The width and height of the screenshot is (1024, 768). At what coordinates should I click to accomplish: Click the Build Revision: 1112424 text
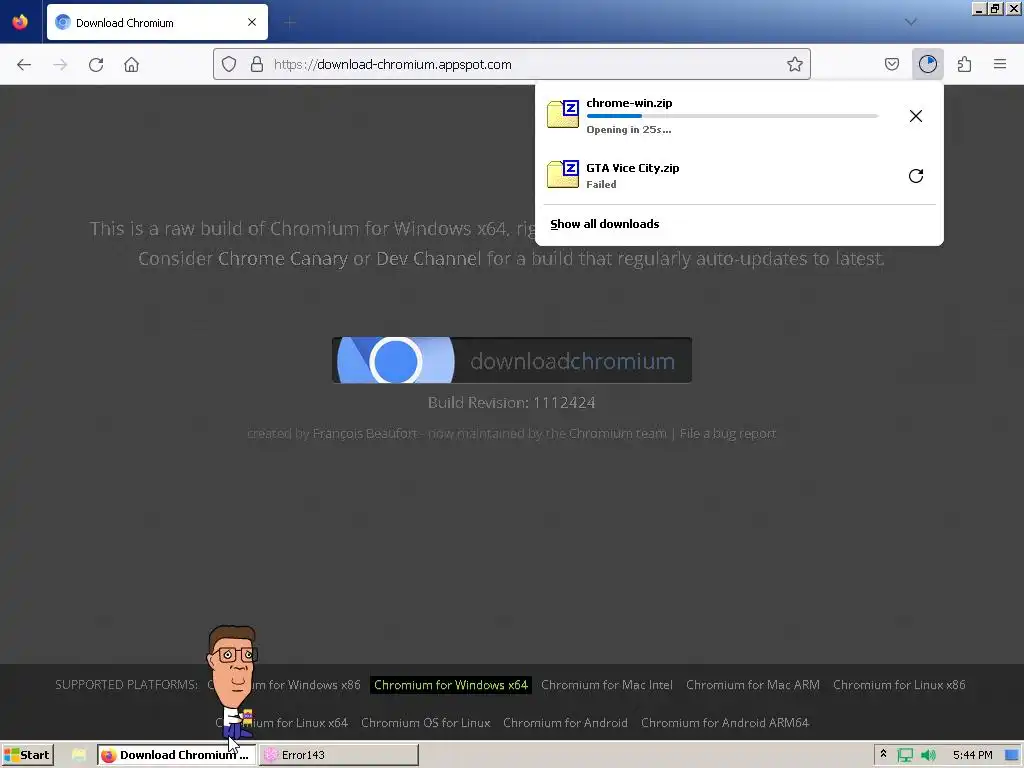(511, 402)
